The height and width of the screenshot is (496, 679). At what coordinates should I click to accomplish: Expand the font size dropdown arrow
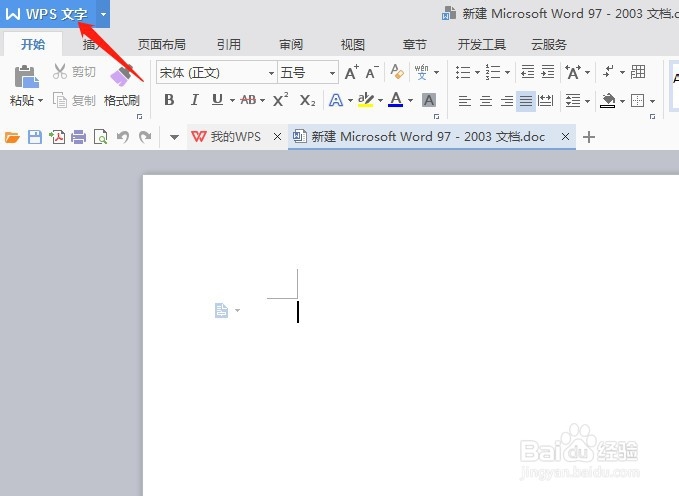tap(332, 73)
